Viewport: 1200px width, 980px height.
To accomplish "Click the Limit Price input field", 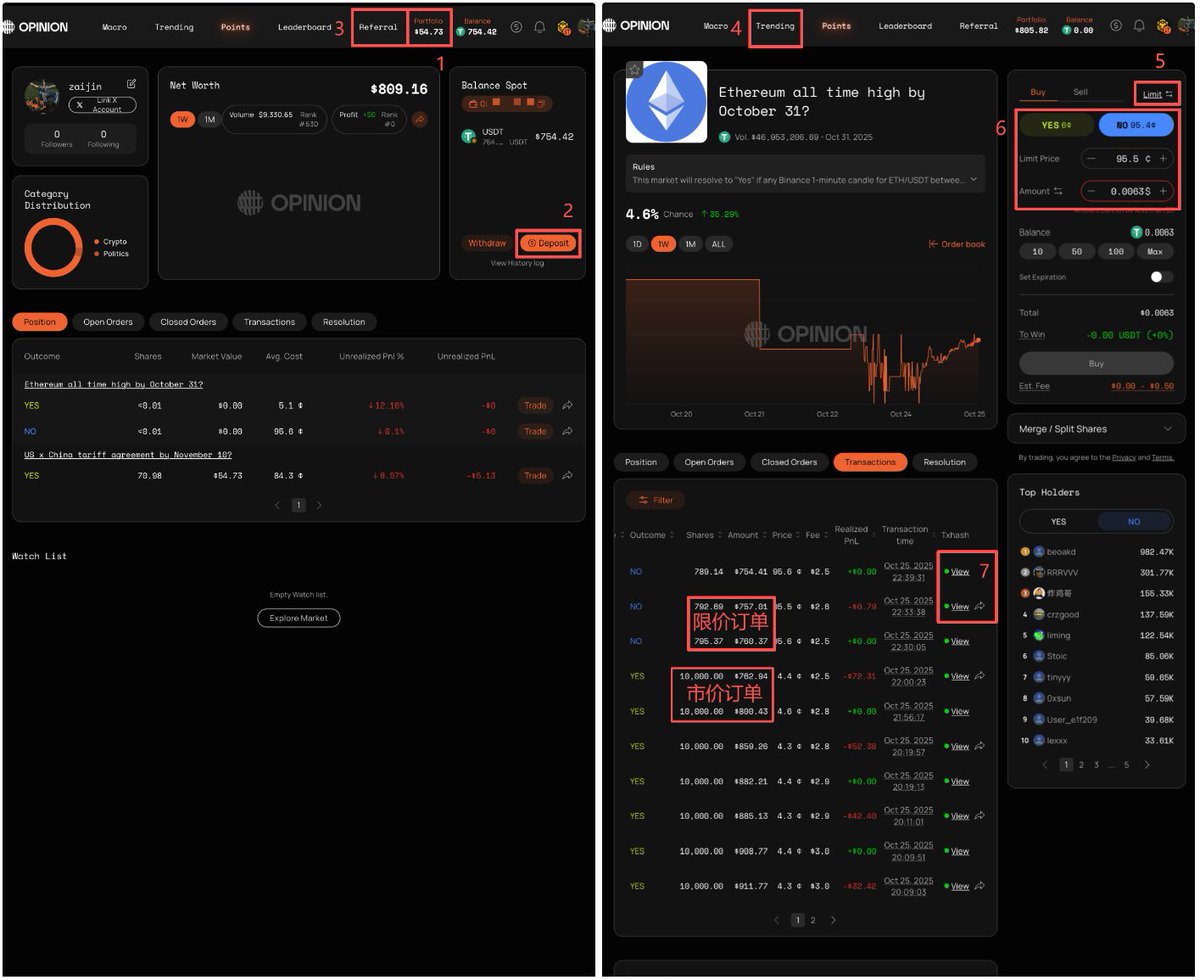I will 1127,159.
